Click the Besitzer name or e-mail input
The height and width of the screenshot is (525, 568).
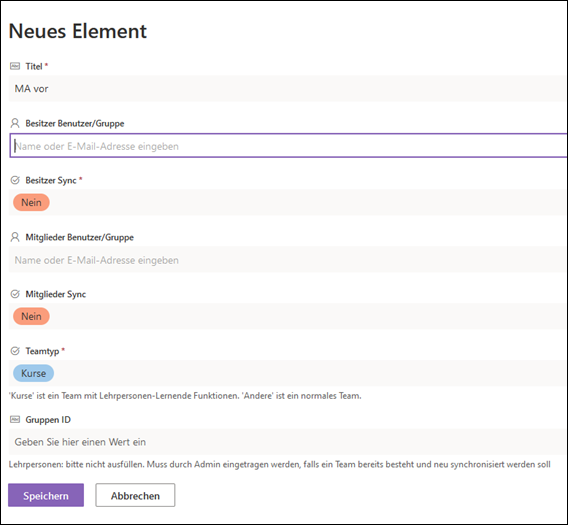(288, 145)
